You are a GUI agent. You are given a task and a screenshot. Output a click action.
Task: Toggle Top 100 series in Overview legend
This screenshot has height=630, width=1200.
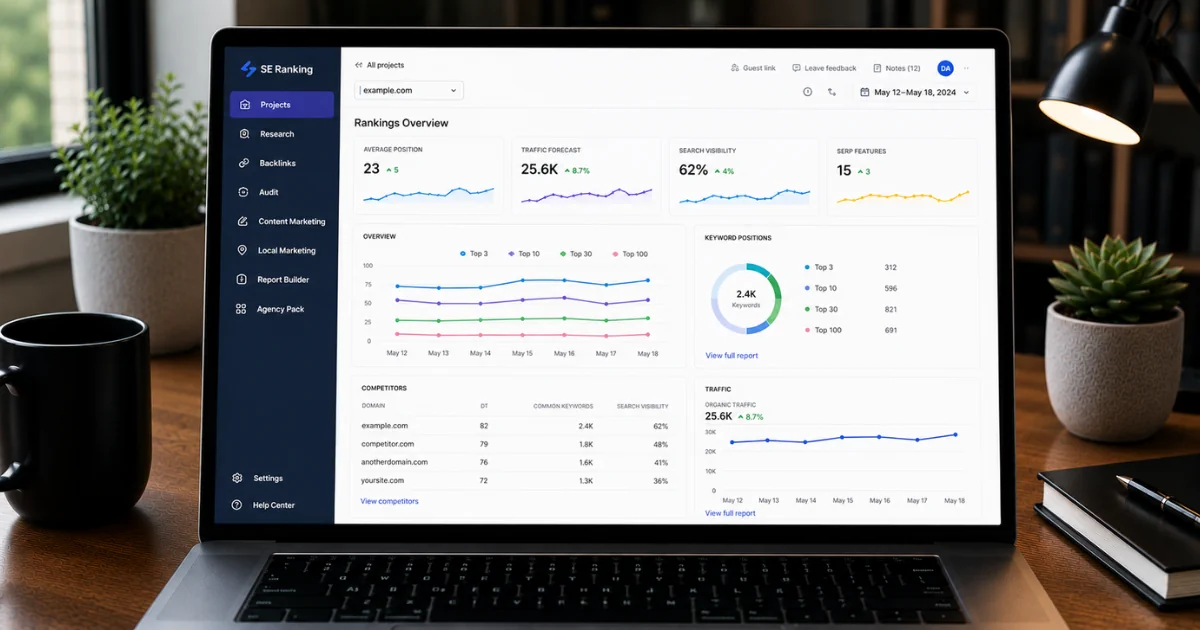click(x=630, y=254)
